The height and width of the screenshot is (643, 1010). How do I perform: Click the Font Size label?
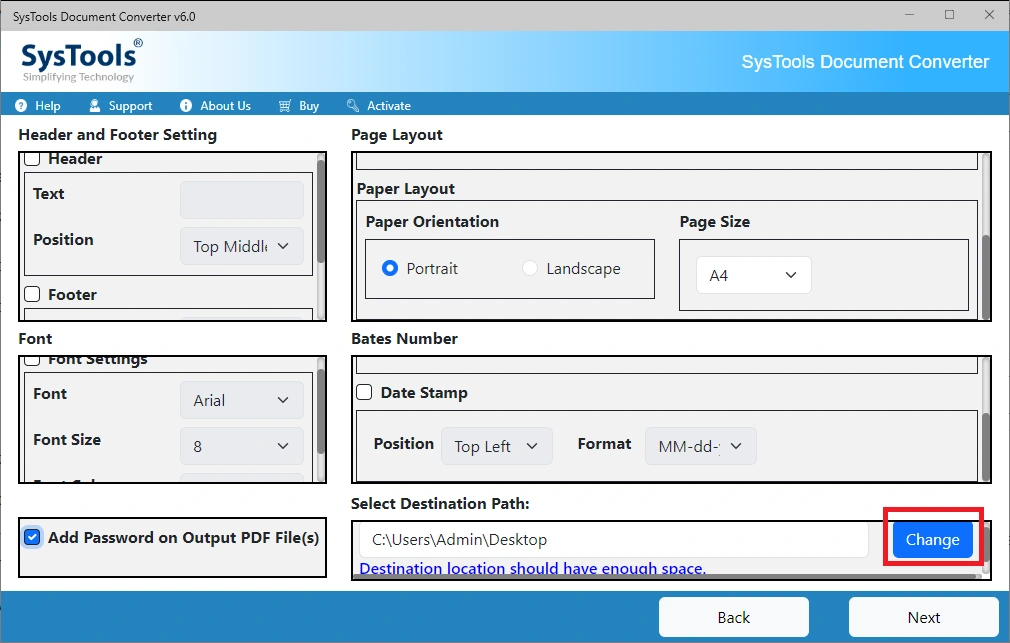(67, 439)
